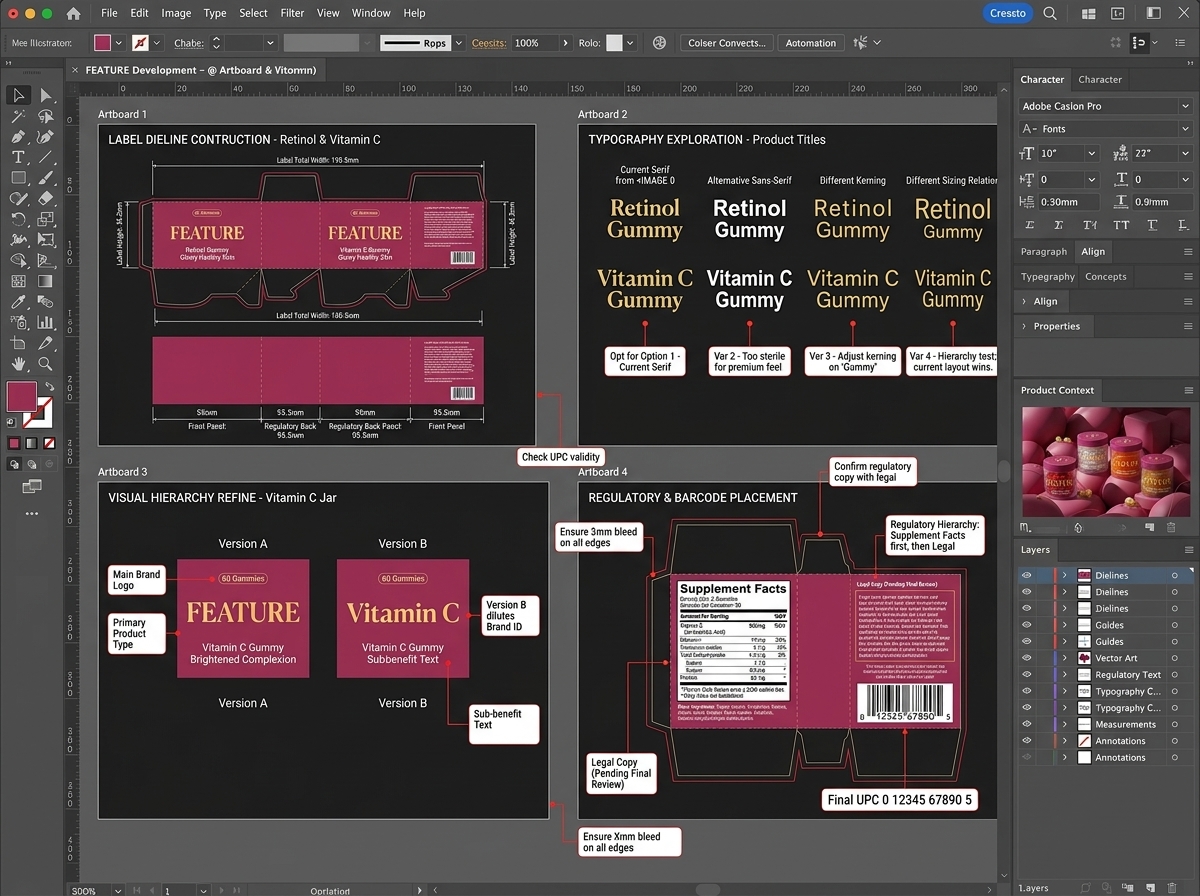
Task: Select the Mesh tool
Action: [18, 280]
